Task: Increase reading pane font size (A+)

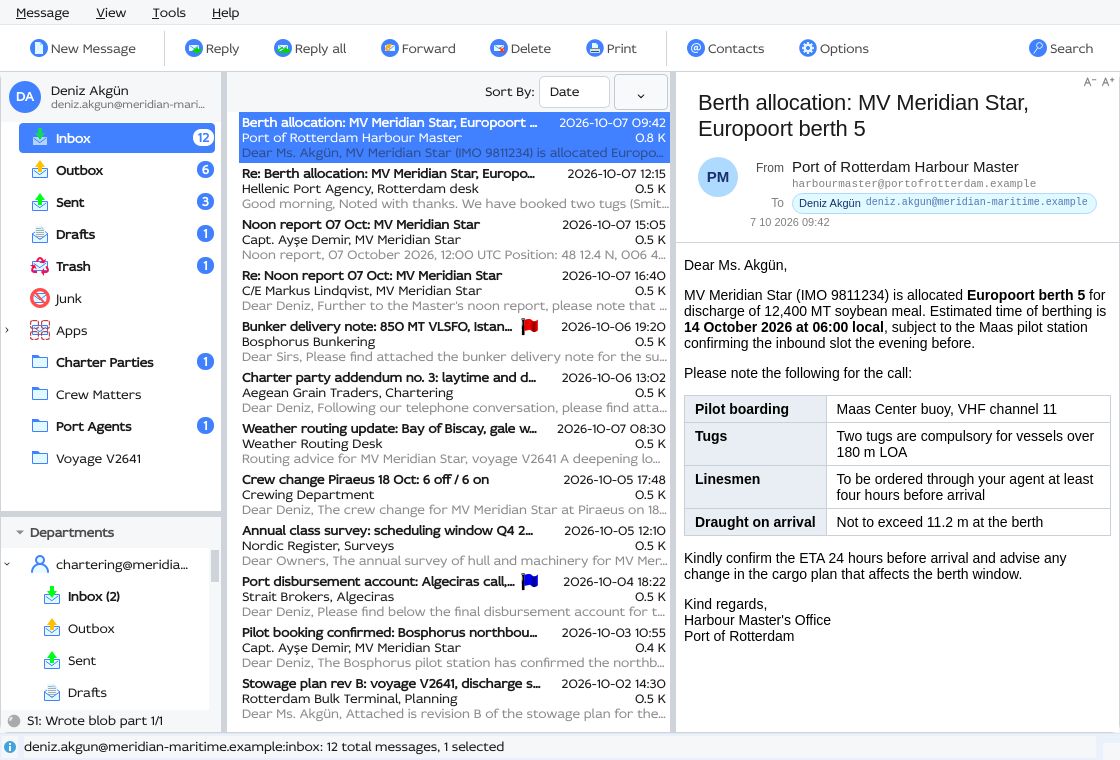Action: (1108, 82)
